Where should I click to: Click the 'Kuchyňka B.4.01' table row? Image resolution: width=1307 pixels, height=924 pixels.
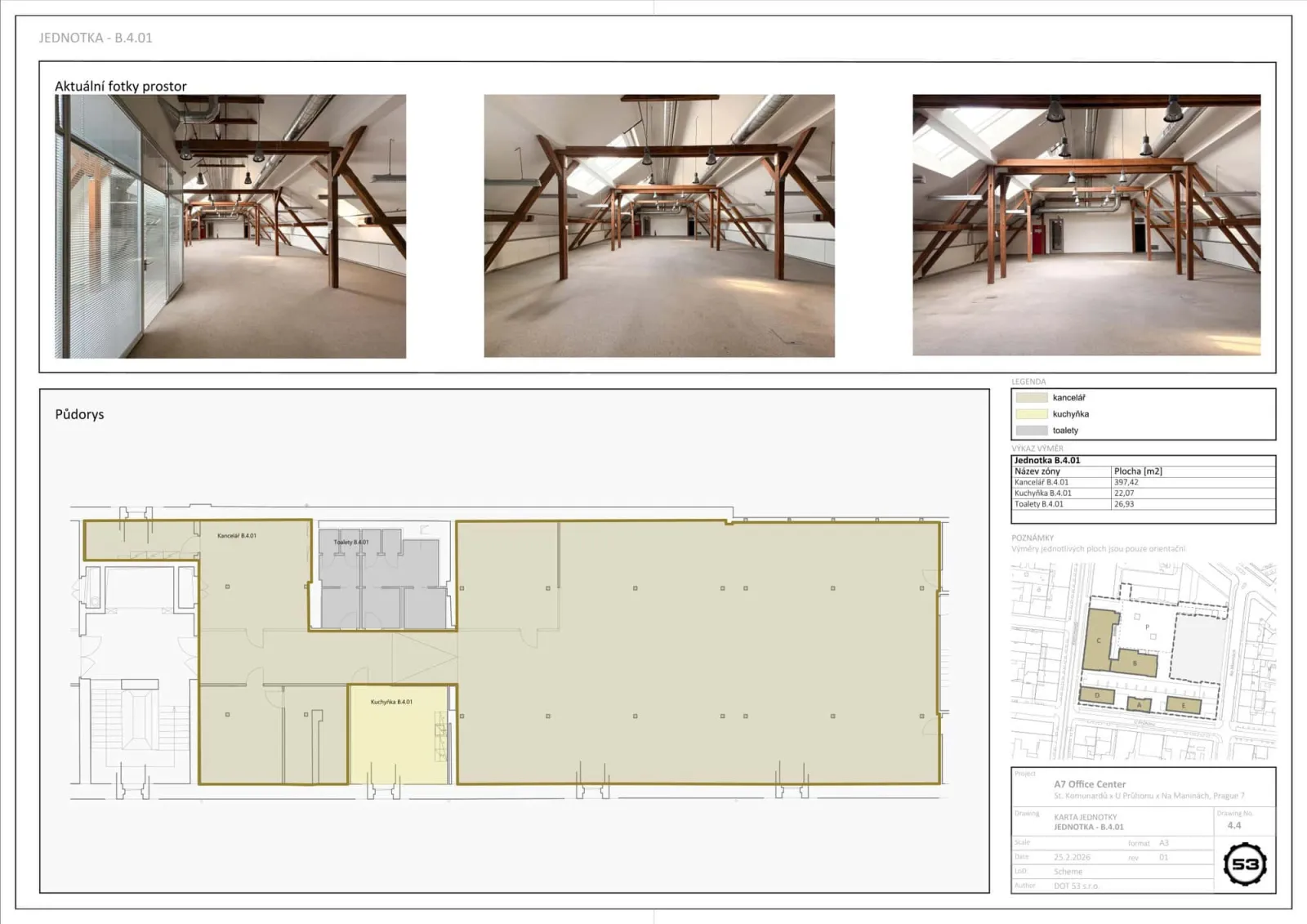point(1144,493)
